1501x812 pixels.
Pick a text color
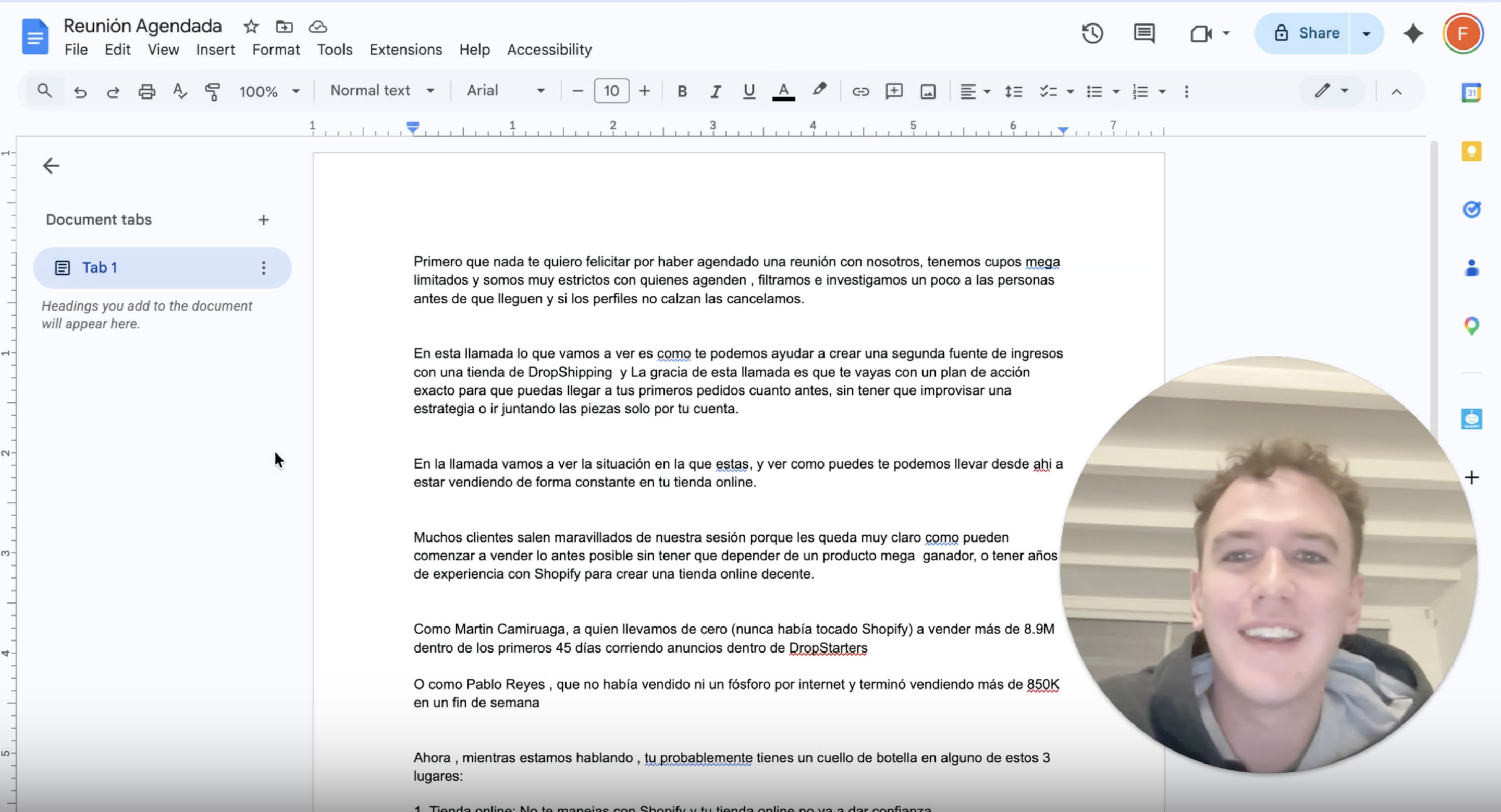point(783,91)
